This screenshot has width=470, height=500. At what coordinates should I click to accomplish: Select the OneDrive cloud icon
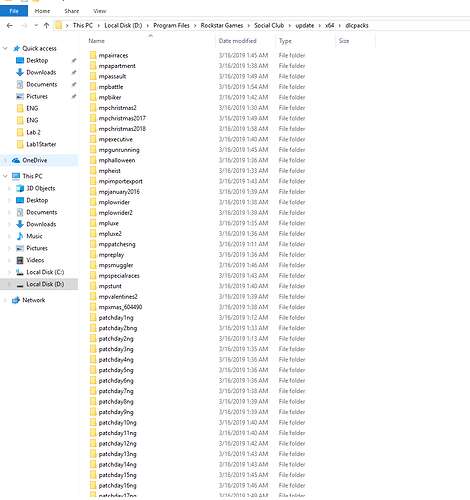(16, 160)
